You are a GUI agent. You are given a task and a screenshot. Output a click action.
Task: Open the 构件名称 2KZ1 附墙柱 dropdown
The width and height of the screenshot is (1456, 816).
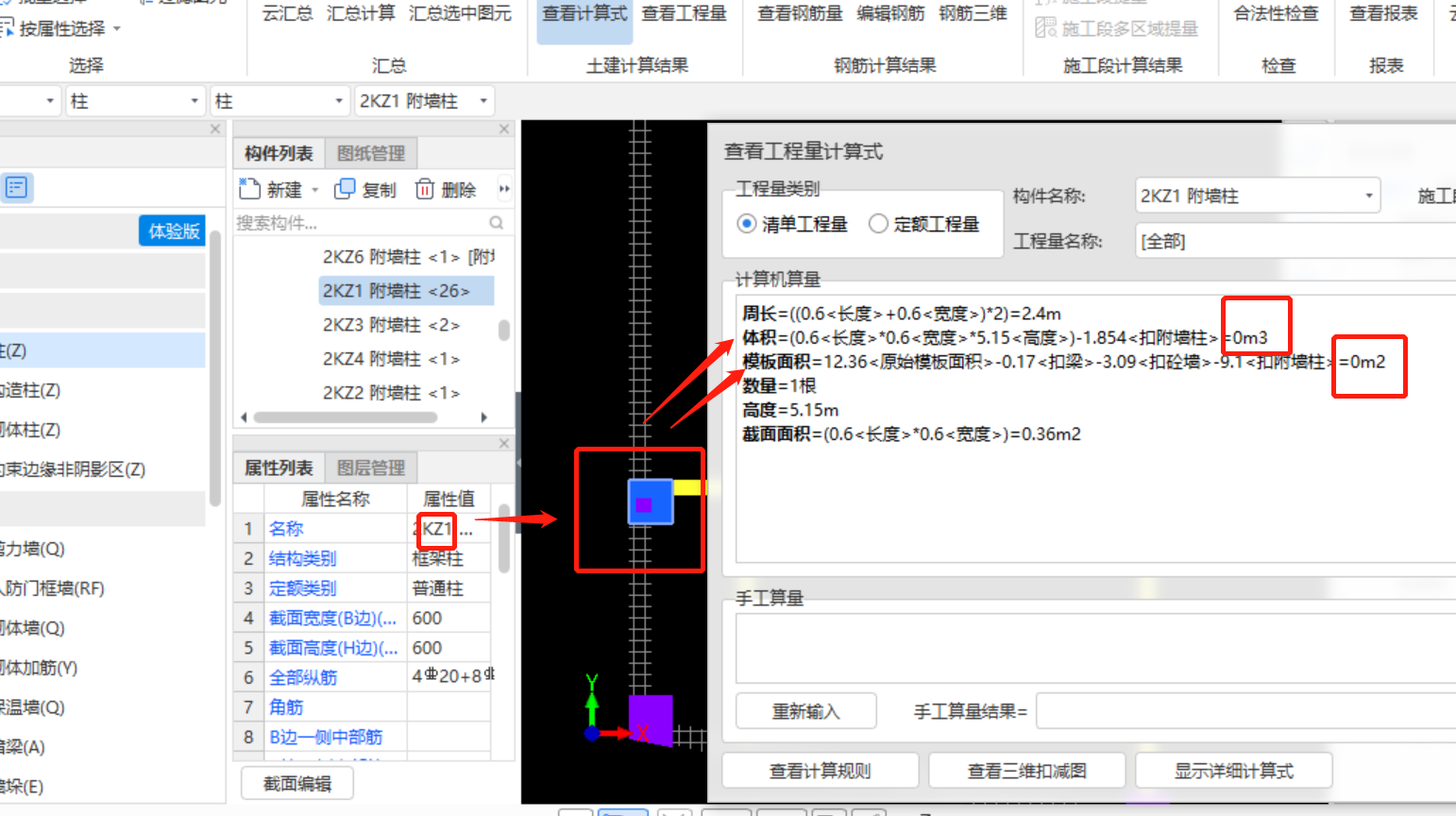pyautogui.click(x=1257, y=195)
